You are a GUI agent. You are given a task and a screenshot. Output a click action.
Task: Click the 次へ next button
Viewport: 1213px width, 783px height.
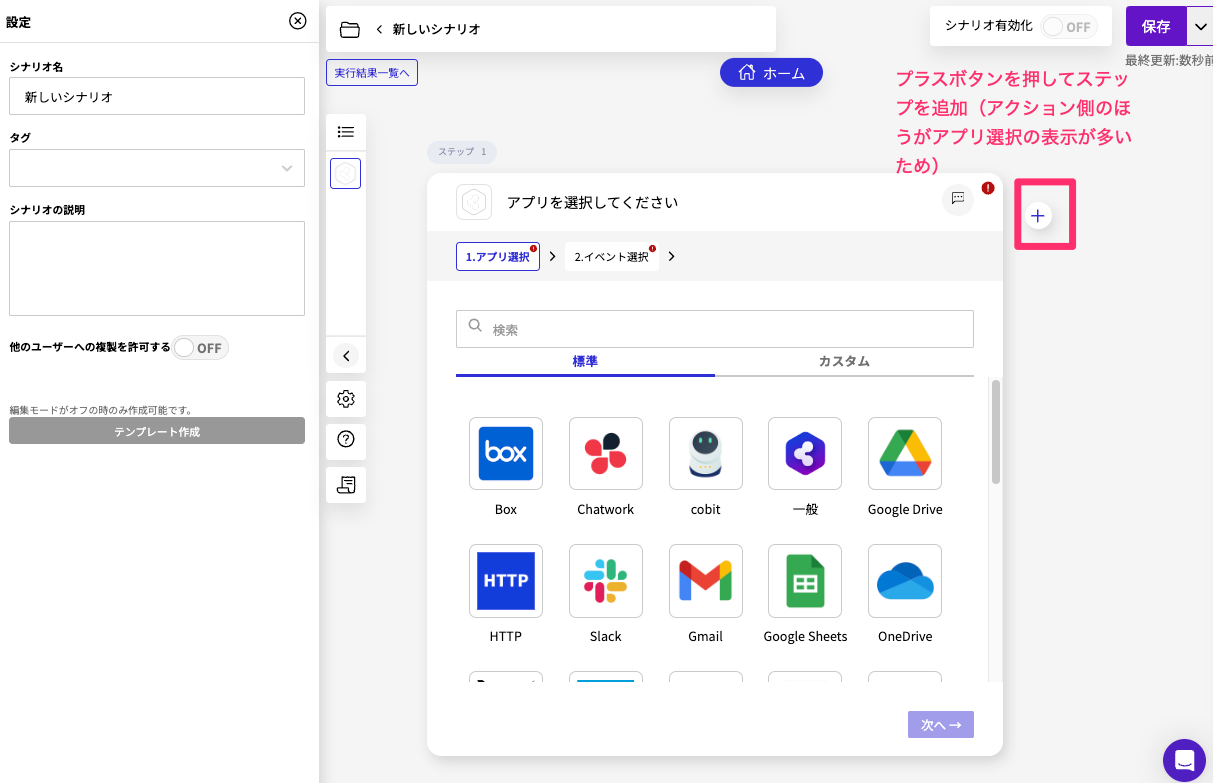point(941,725)
